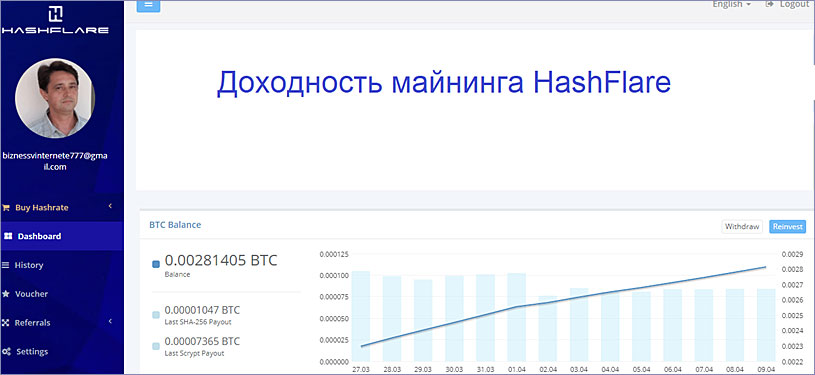Click the Logout link
The image size is (815, 375).
[795, 4]
